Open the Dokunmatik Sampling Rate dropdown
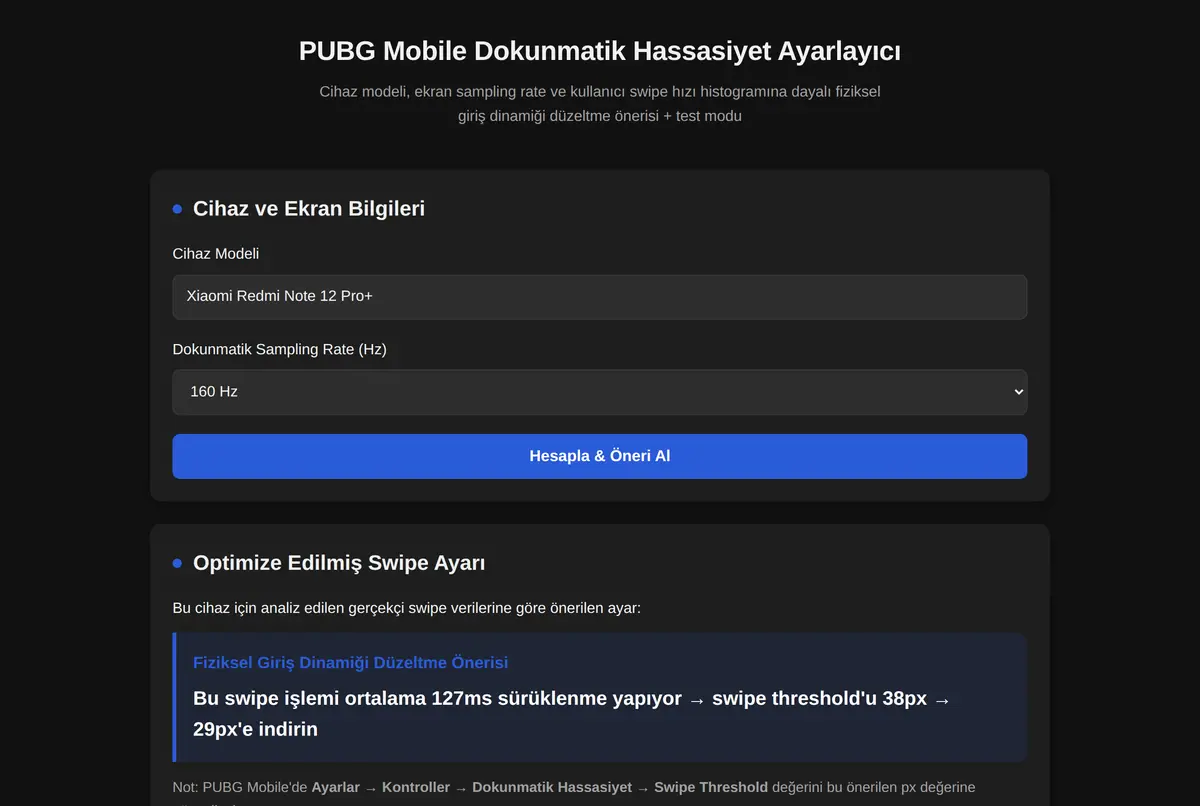The height and width of the screenshot is (806, 1200). [x=599, y=392]
